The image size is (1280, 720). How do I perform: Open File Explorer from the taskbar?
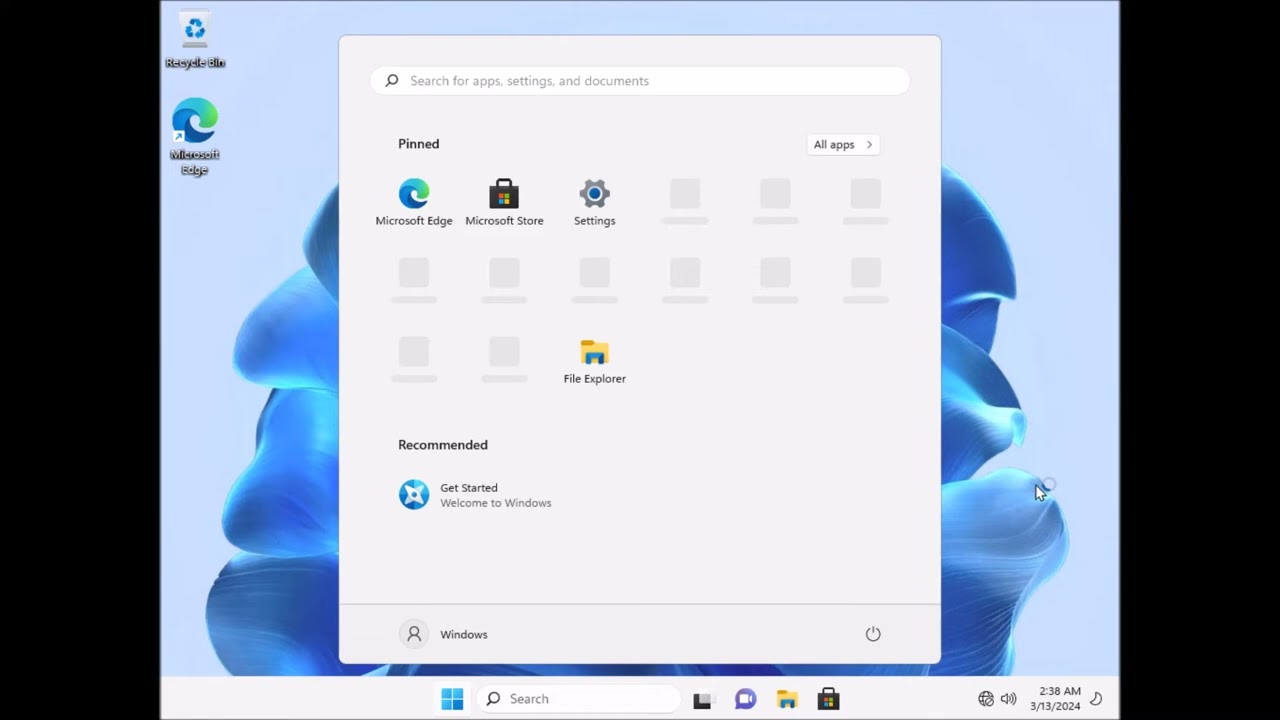click(787, 700)
